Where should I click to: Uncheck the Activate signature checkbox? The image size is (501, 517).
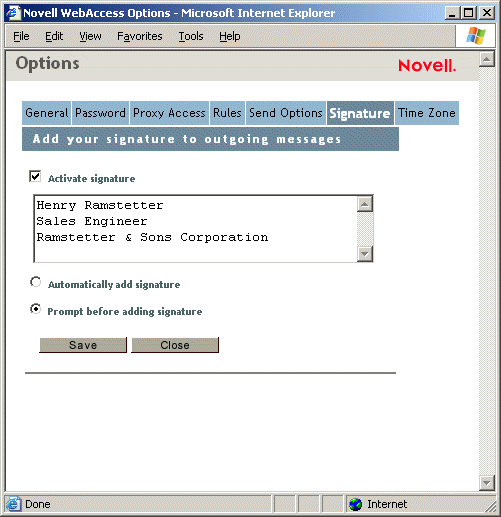click(35, 176)
